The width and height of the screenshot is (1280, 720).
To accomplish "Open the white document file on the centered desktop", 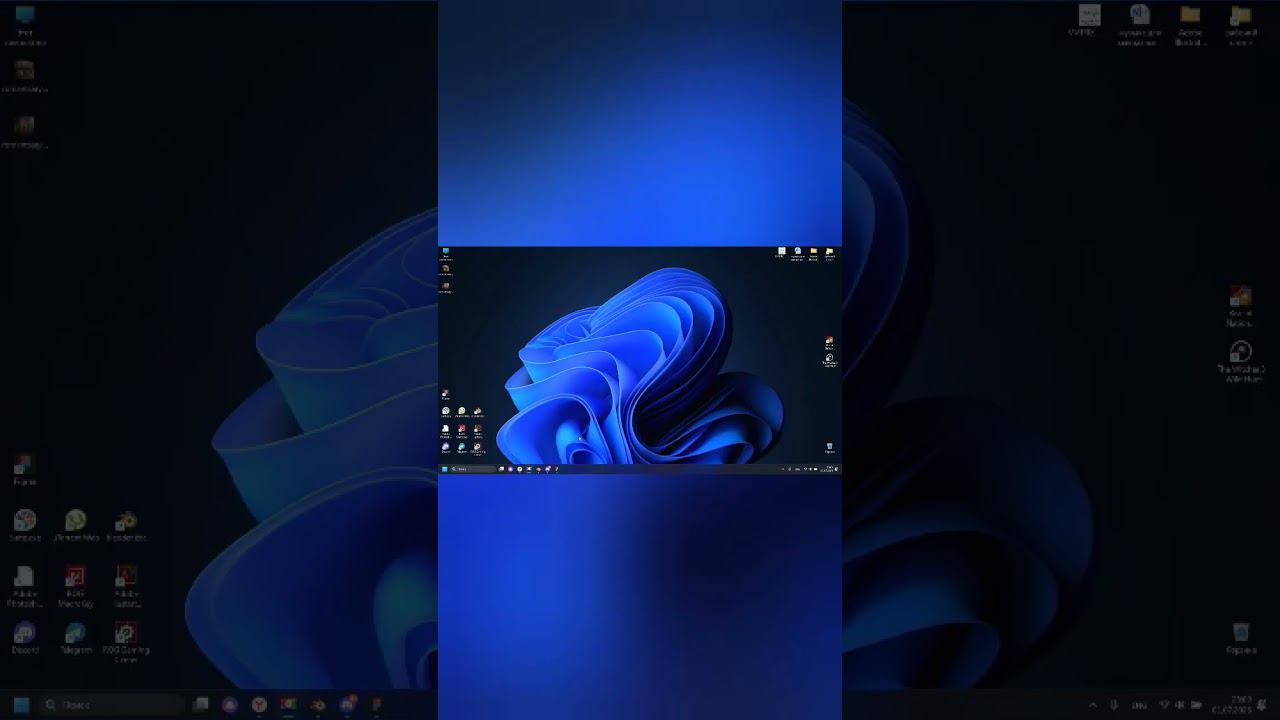I will point(782,252).
